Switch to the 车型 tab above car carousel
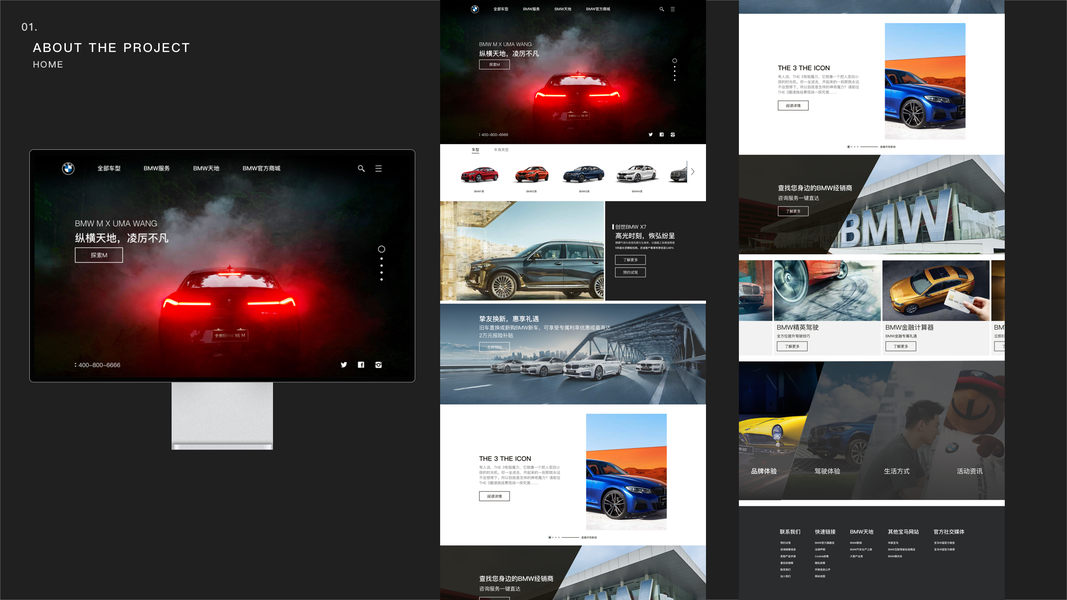The height and width of the screenshot is (600, 1067). click(x=475, y=150)
